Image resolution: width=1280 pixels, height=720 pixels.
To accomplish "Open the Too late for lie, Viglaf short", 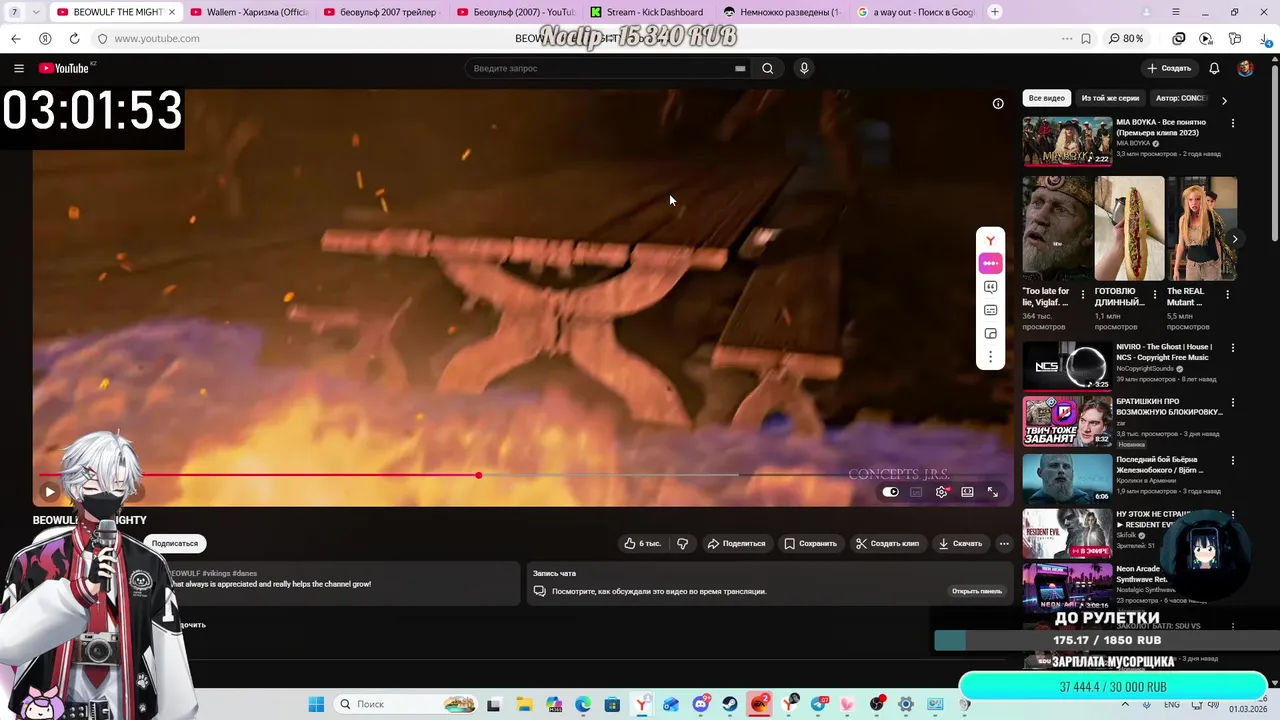I will pos(1057,228).
